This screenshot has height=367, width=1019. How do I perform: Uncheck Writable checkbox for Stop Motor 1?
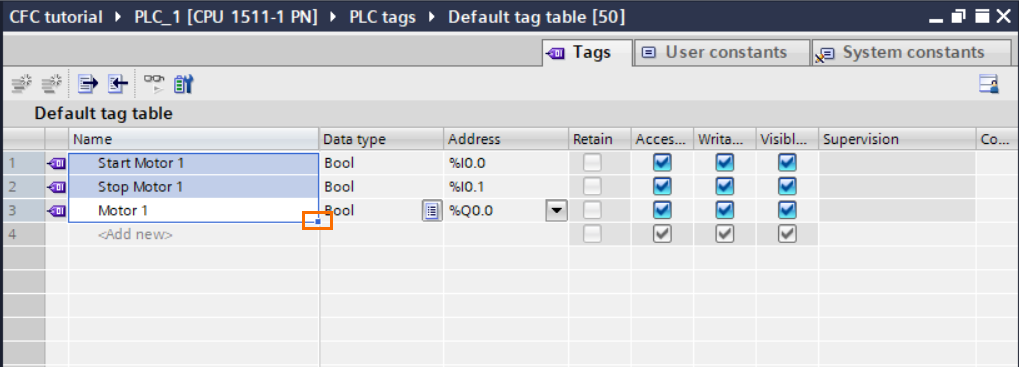coord(724,186)
